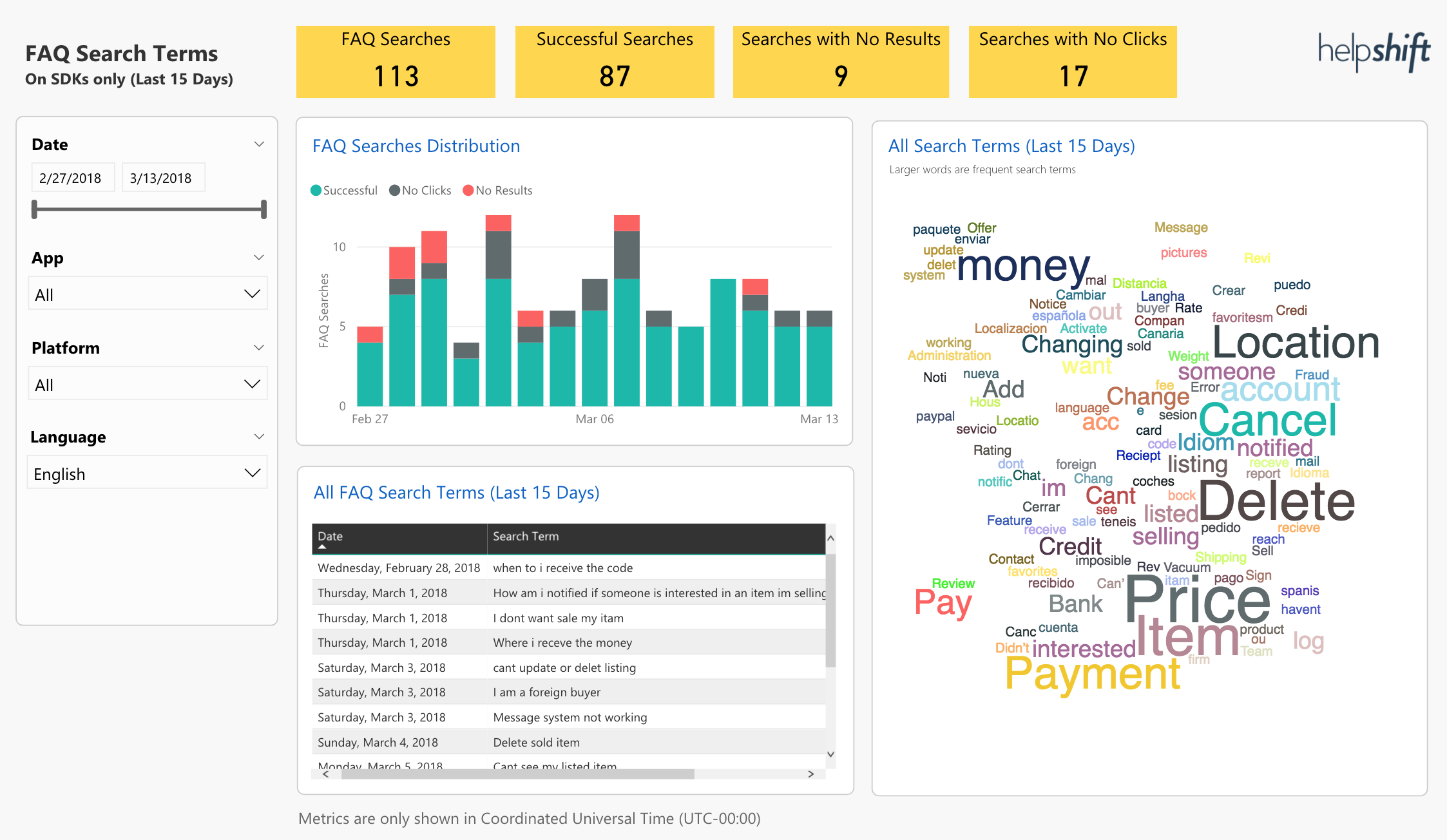Select the FAQ Searches KPI card showing 113
Image resolution: width=1447 pixels, height=840 pixels.
tap(395, 61)
